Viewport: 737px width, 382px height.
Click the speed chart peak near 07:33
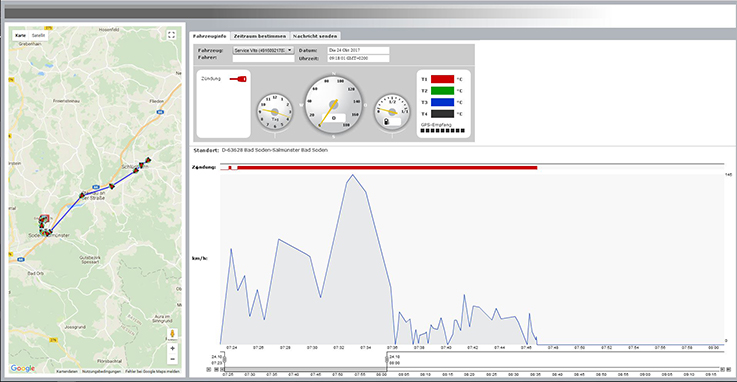point(353,175)
